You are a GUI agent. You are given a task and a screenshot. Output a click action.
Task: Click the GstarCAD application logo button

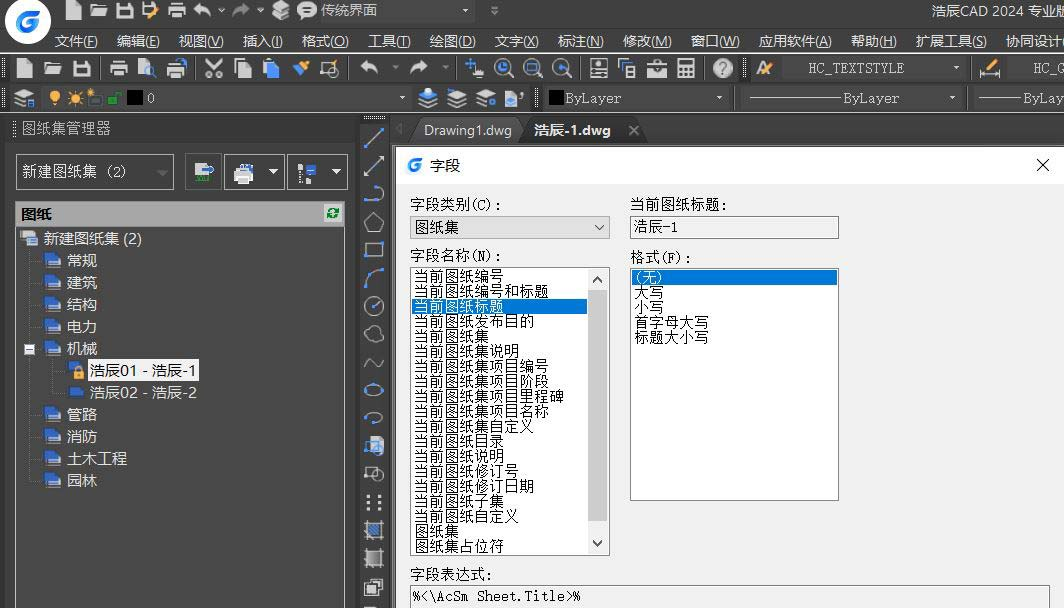(x=28, y=21)
